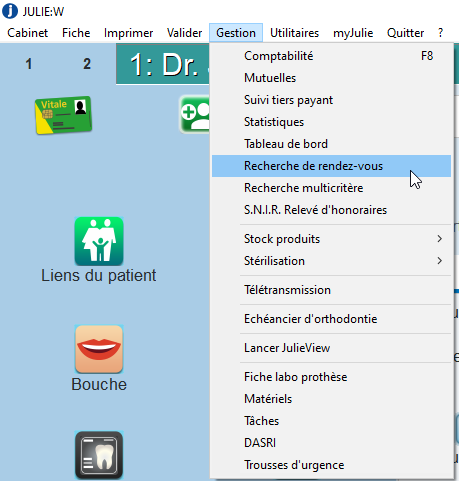The image size is (459, 481).
Task: Open the Bouche mouth icon
Action: 99,349
